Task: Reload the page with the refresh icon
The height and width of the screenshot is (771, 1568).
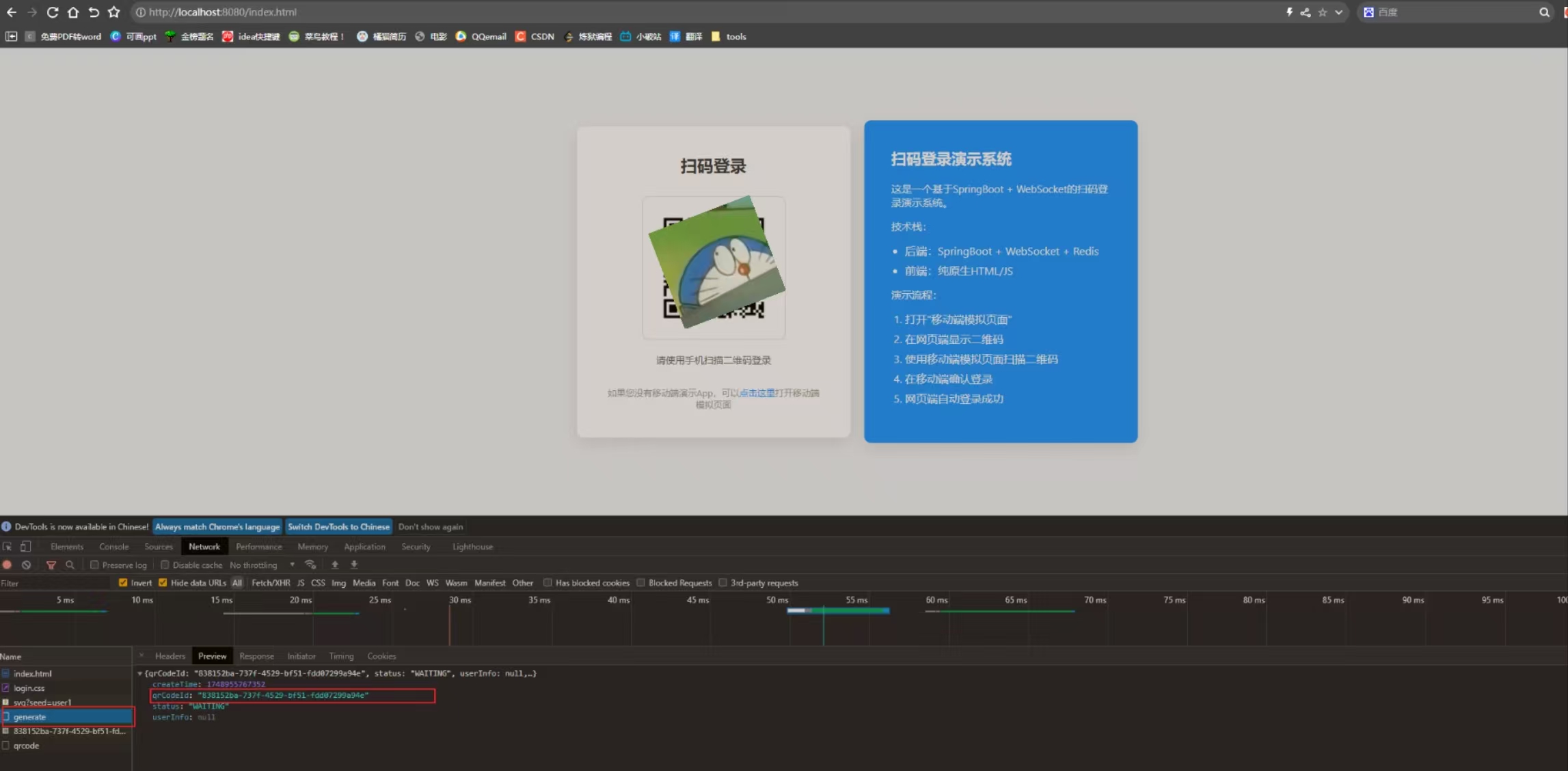Action: click(x=52, y=12)
